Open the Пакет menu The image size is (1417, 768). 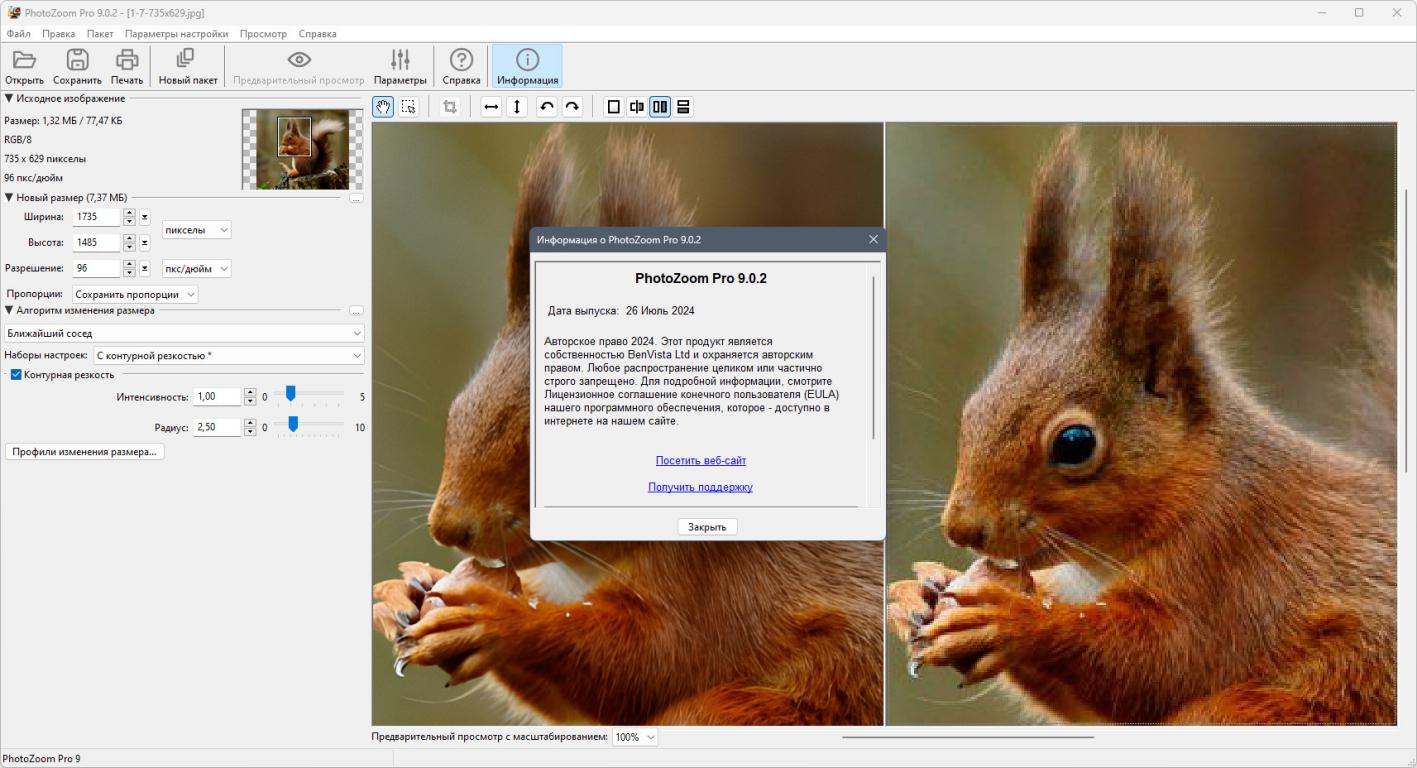click(x=100, y=34)
